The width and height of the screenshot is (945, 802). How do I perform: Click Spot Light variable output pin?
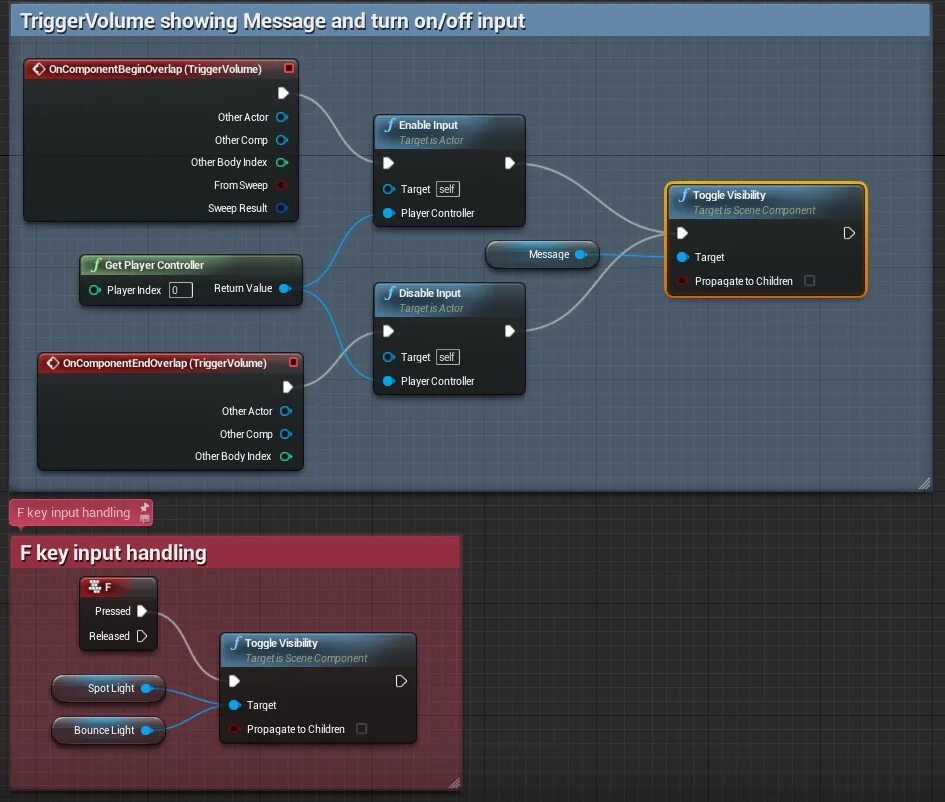tap(146, 688)
